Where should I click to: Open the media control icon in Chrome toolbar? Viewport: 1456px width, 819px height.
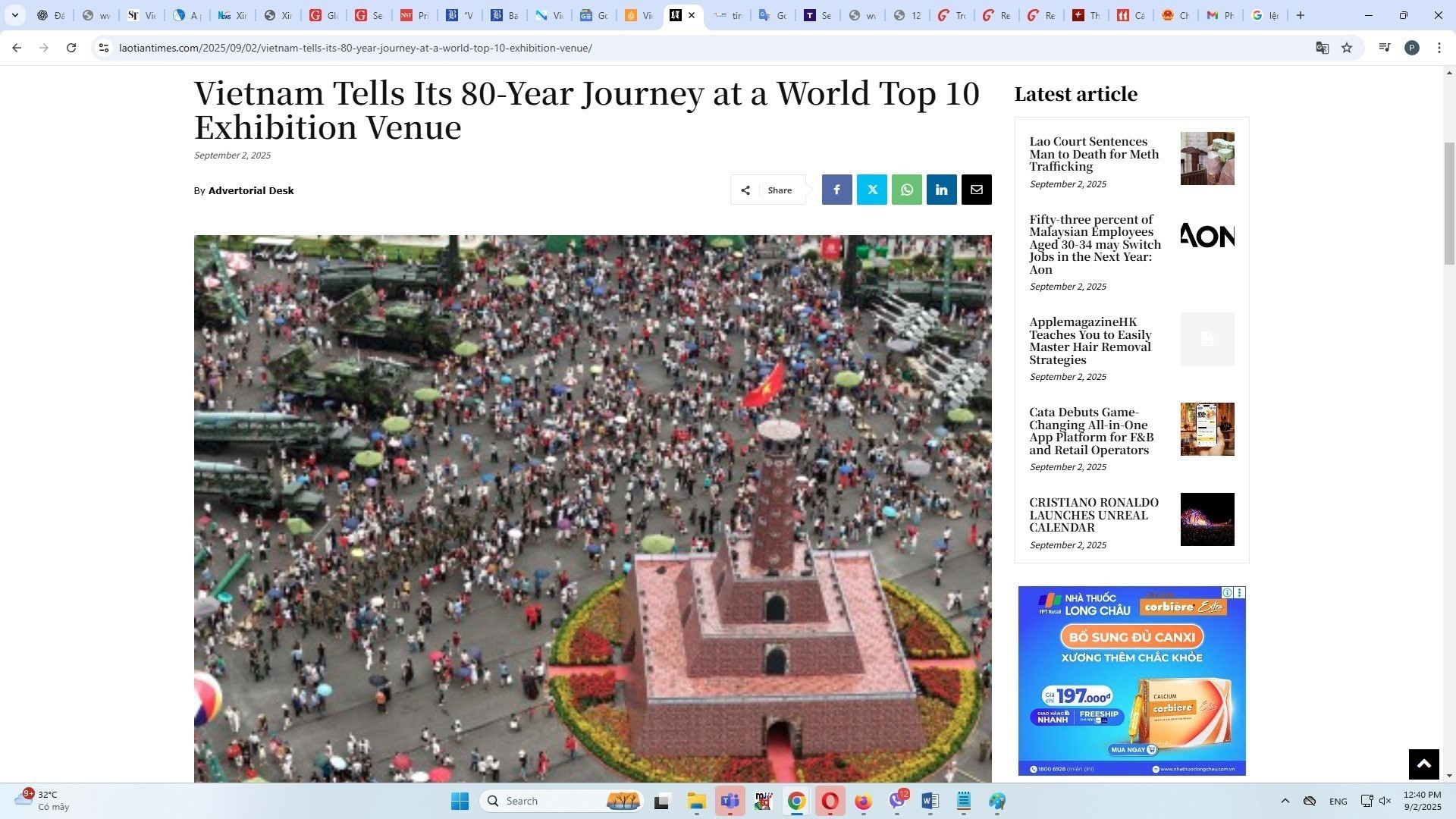pos(1385,48)
